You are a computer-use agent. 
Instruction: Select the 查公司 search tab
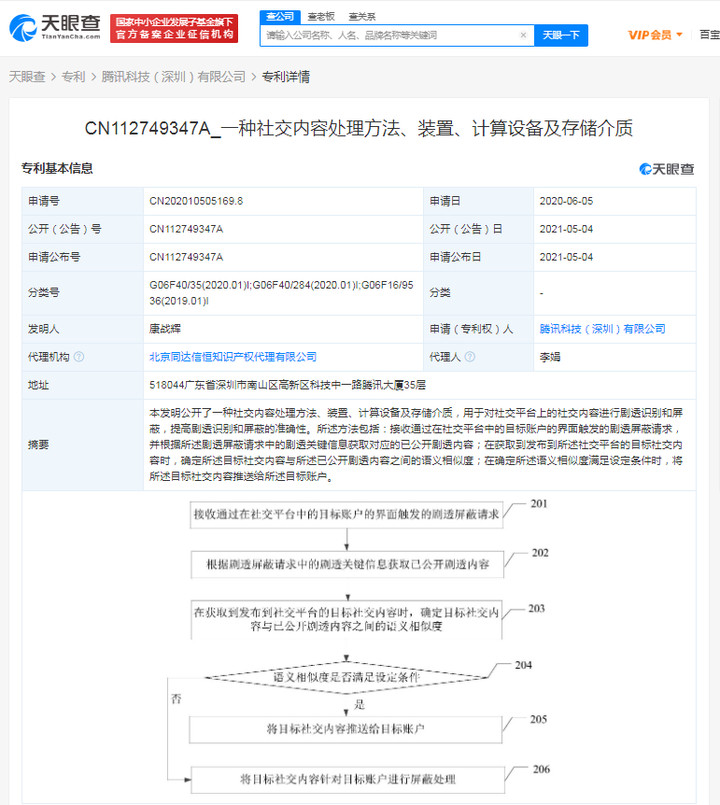280,16
